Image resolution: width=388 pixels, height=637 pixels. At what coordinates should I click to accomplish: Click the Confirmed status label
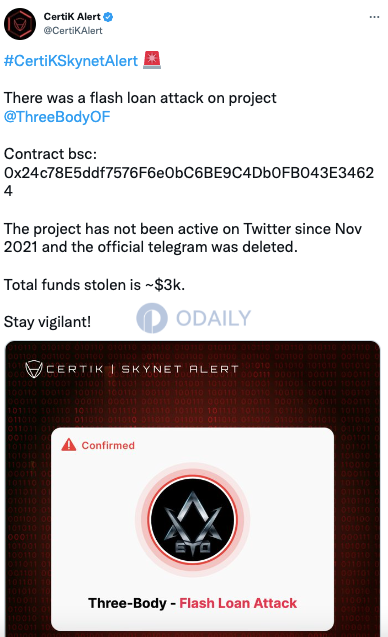[108, 445]
